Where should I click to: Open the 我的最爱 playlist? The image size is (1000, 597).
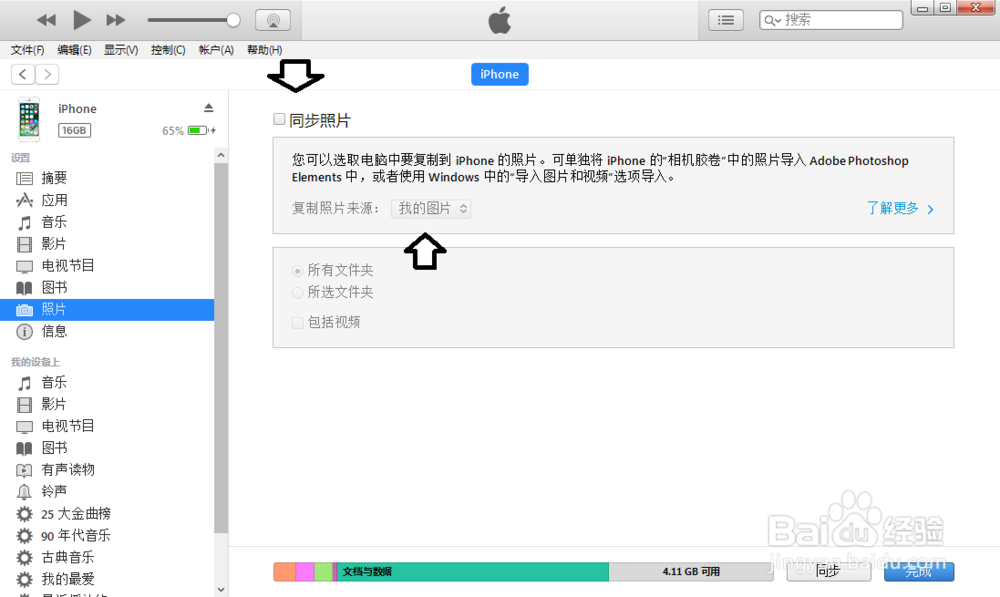[x=107, y=579]
